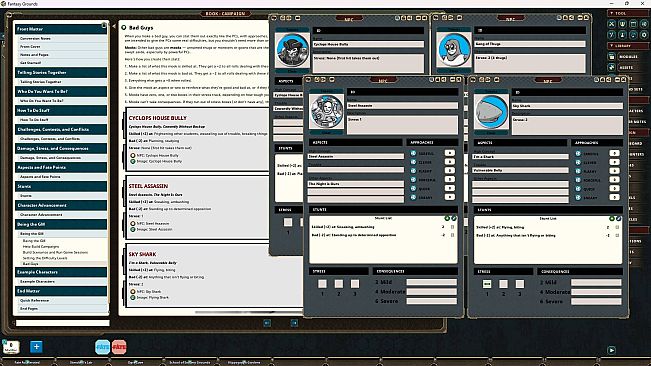Click the Steel Assassin token portrait

(x=326, y=111)
